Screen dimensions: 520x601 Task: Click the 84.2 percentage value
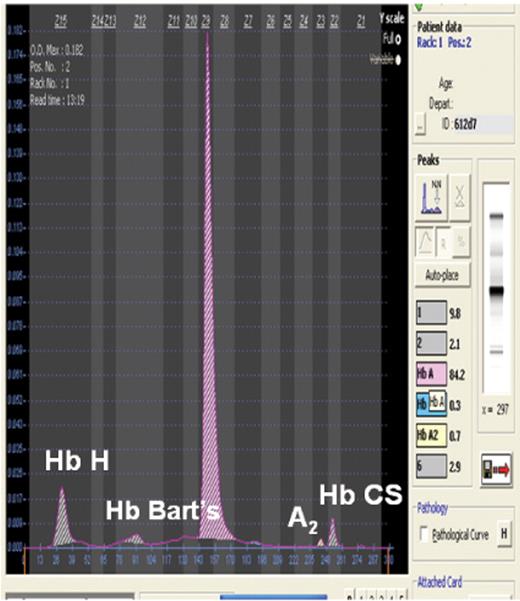(457, 374)
